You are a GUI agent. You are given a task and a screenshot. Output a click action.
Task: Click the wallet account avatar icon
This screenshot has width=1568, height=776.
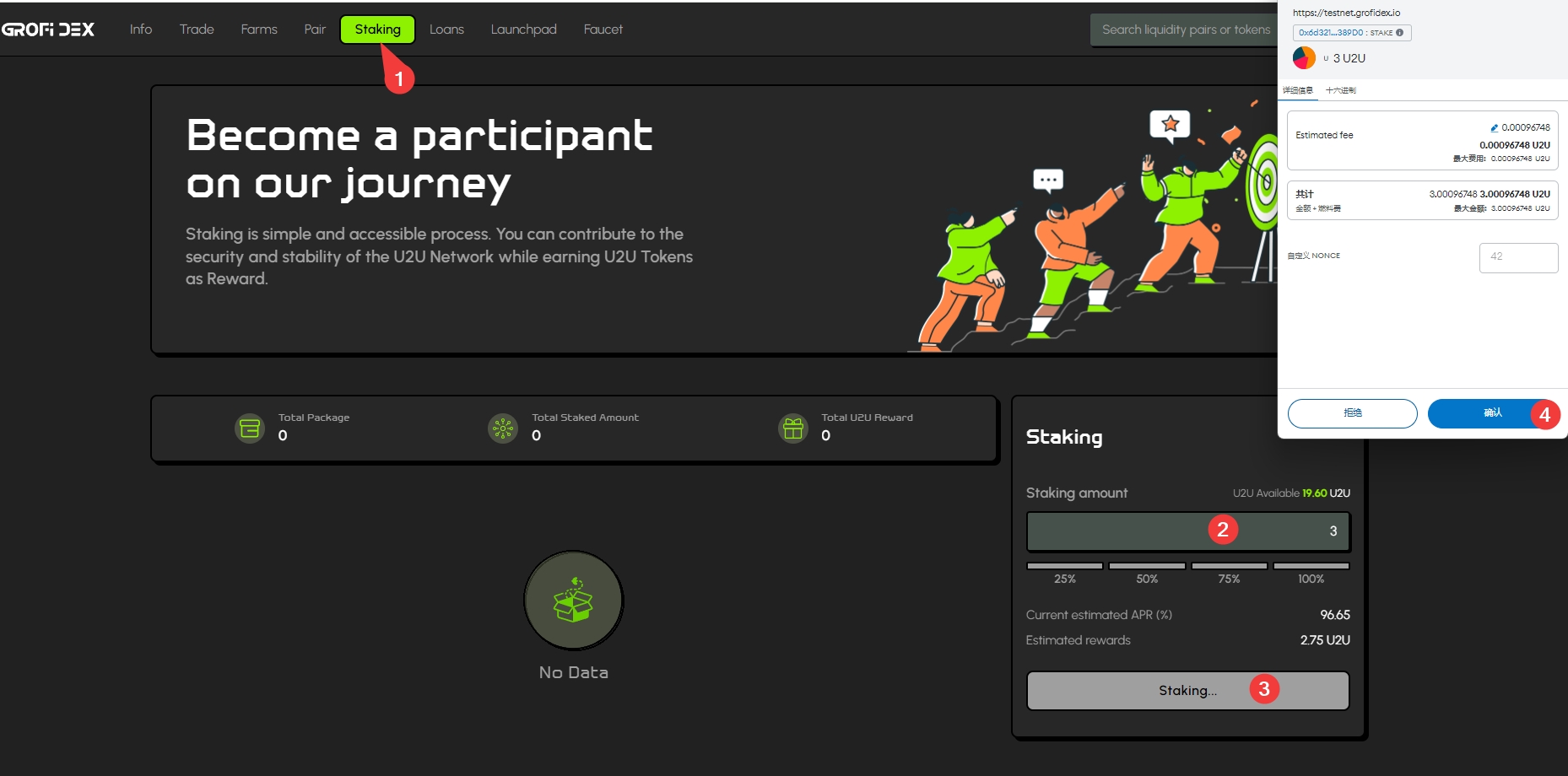pyautogui.click(x=1304, y=58)
